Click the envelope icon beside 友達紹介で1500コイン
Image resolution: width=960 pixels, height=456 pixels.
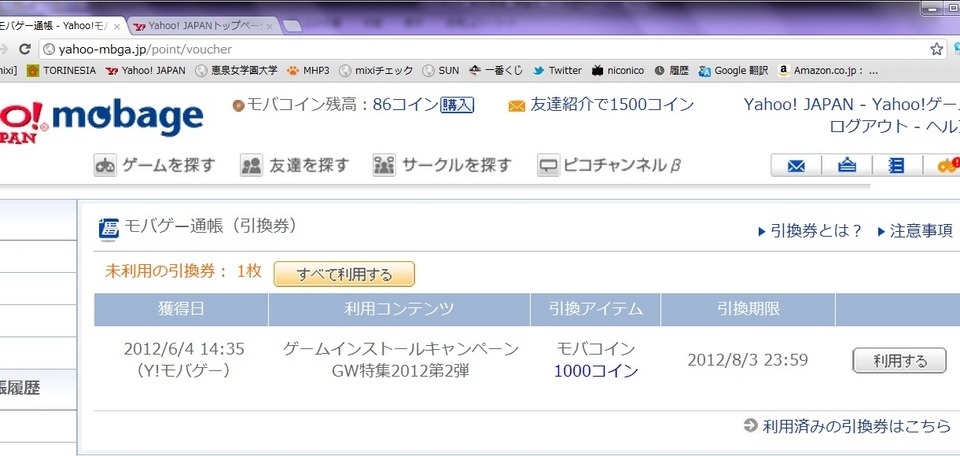point(517,106)
